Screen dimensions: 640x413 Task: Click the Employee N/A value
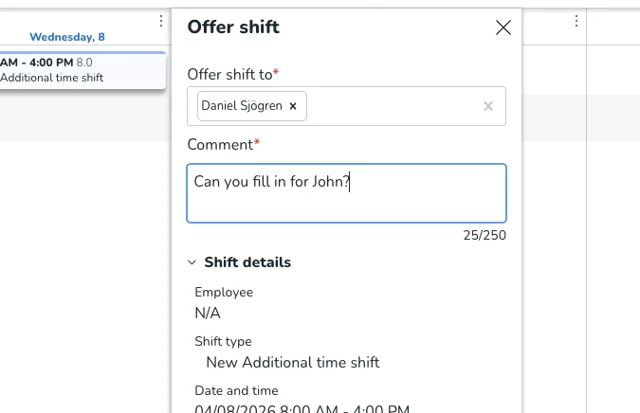coord(207,313)
